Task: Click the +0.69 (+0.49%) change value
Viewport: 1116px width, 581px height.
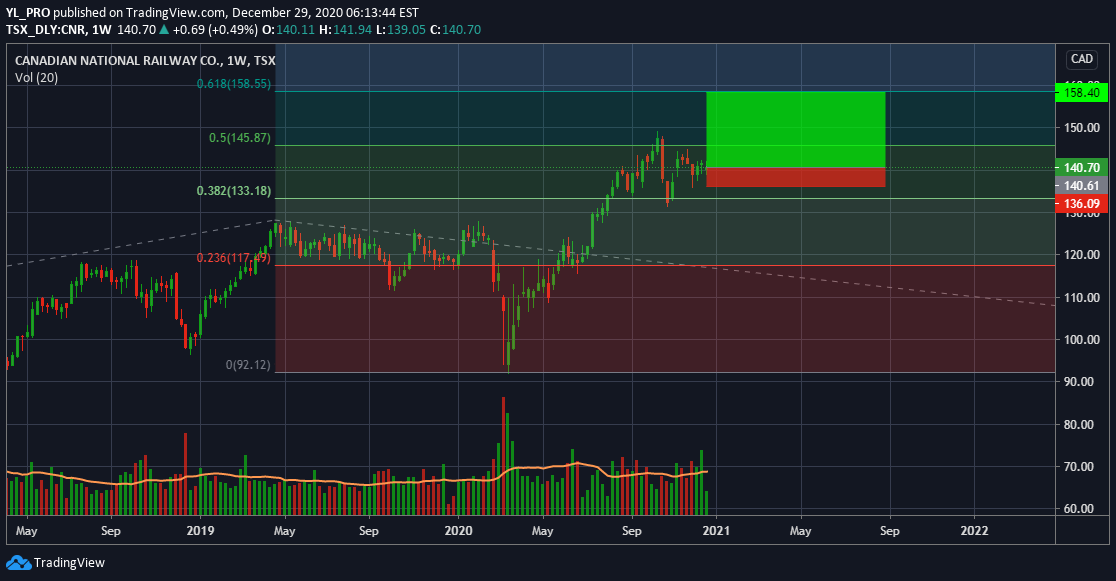Action: pyautogui.click(x=215, y=30)
